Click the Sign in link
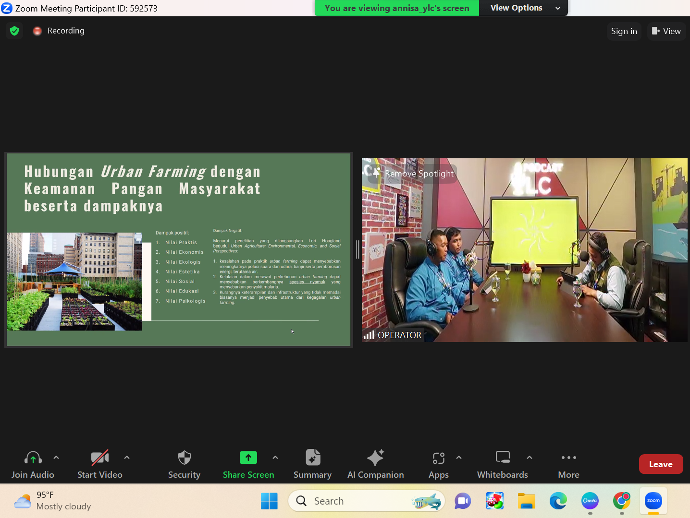690x518 pixels. (x=624, y=31)
